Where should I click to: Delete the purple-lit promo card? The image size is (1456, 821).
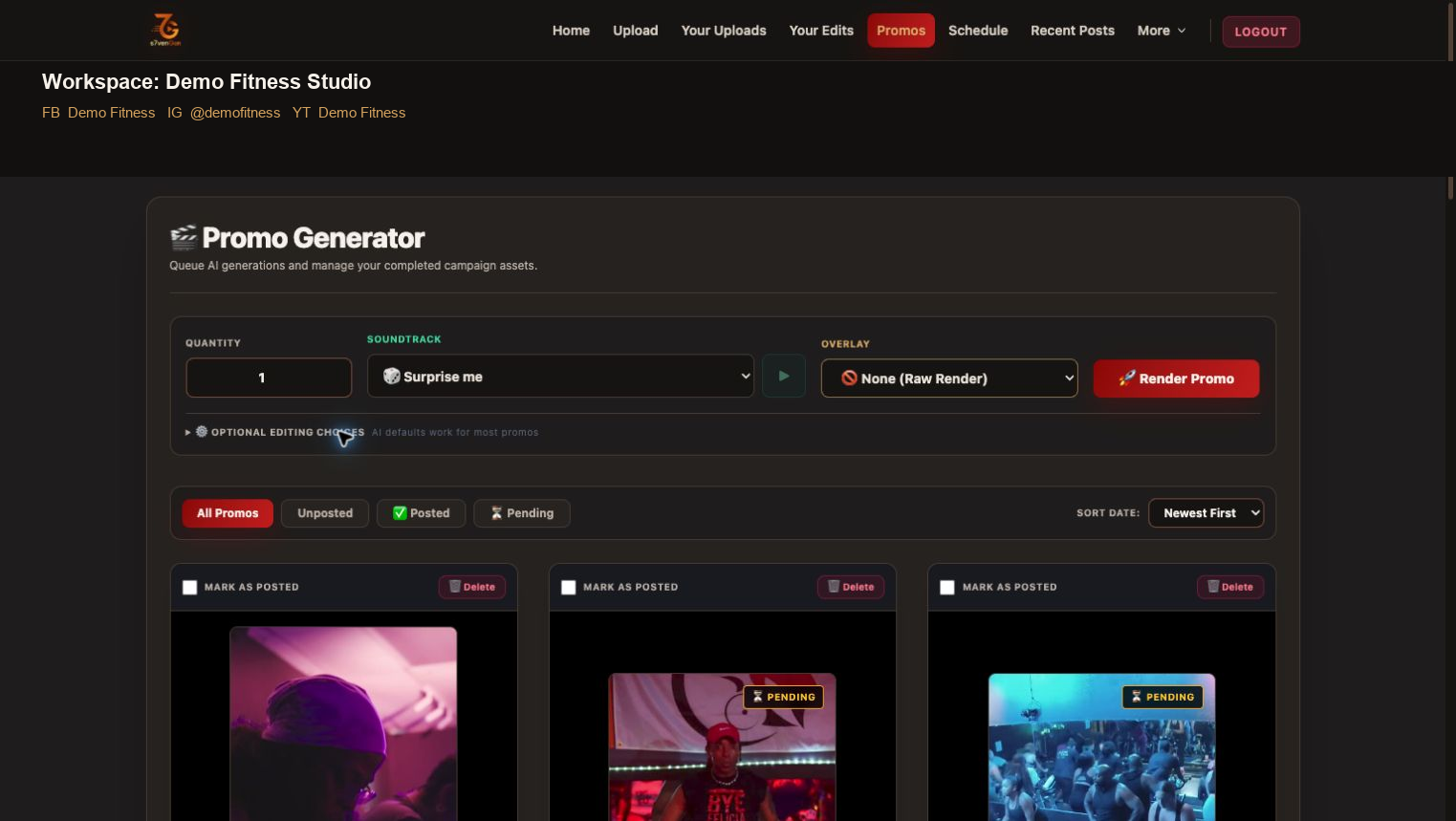click(x=472, y=587)
